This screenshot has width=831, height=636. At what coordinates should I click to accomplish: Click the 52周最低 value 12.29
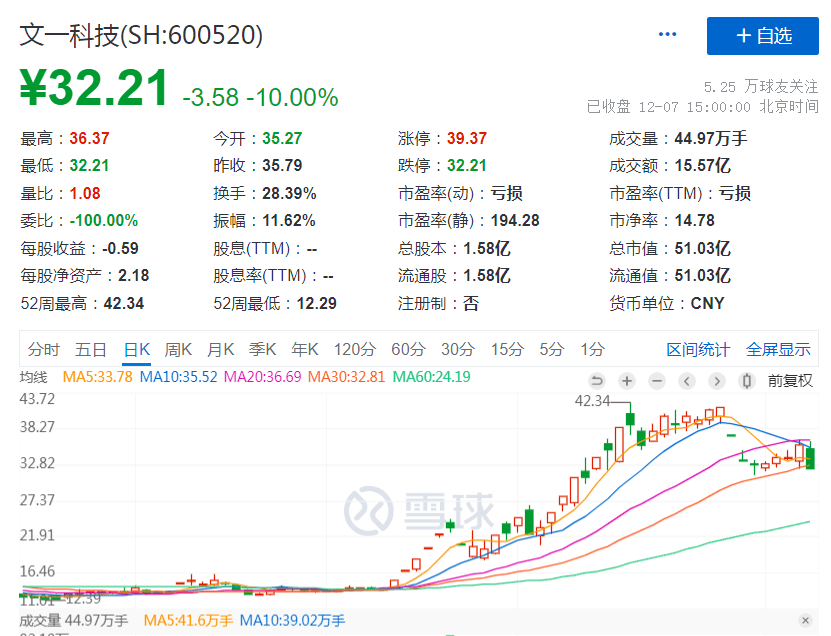click(316, 303)
